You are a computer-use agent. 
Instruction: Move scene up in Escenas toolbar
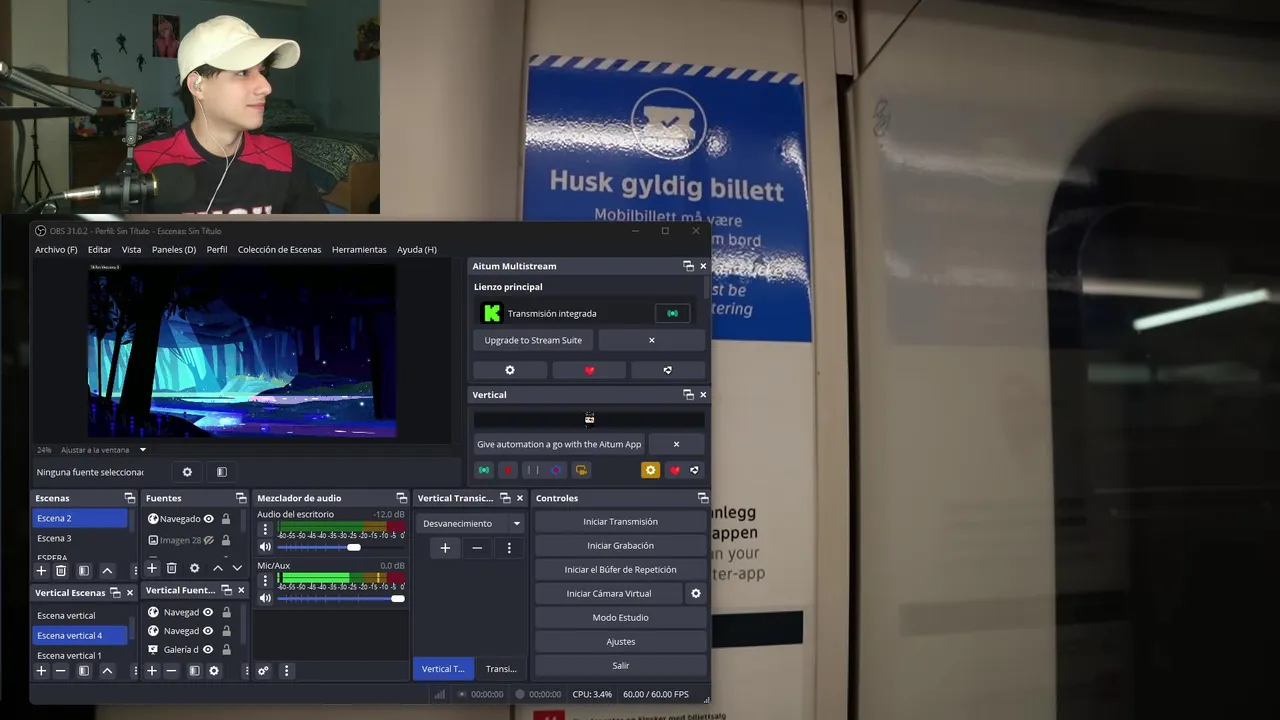107,570
